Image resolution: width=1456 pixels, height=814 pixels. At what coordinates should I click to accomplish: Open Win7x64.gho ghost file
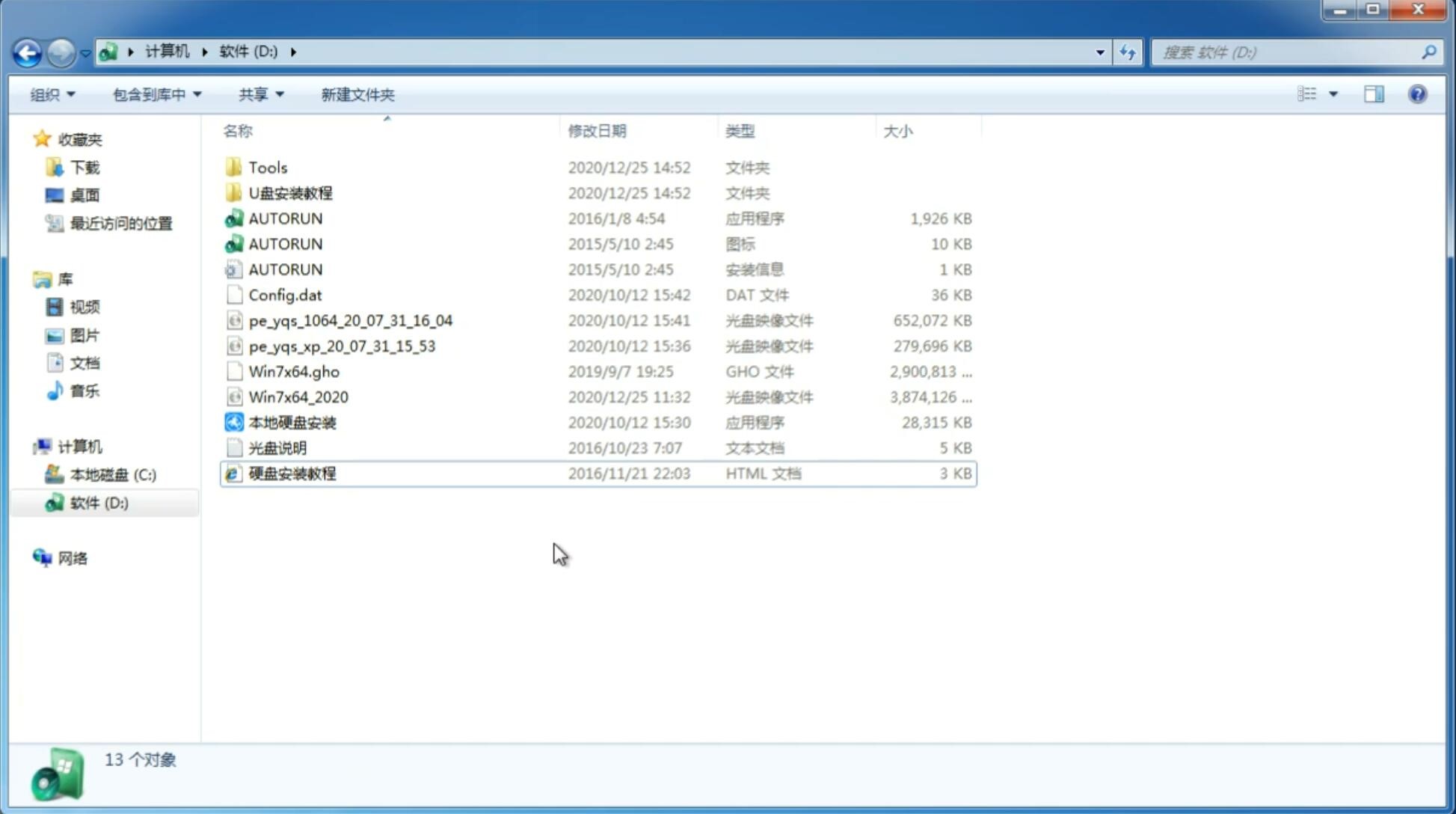click(294, 371)
